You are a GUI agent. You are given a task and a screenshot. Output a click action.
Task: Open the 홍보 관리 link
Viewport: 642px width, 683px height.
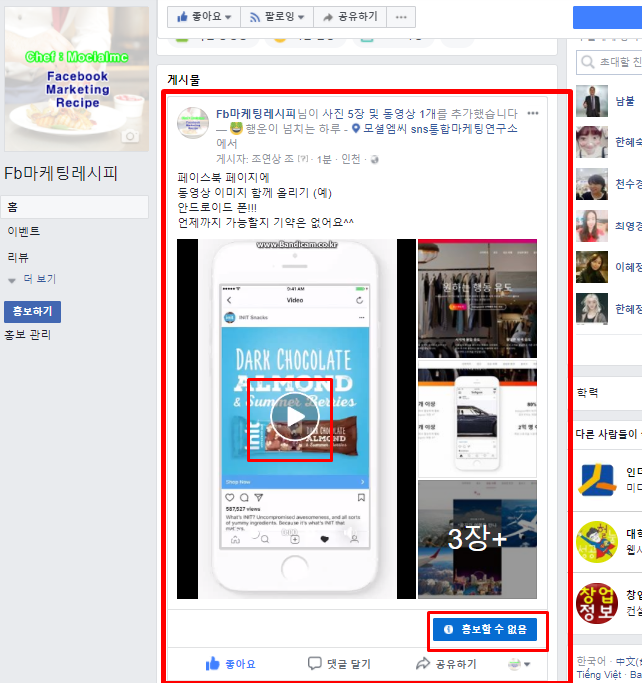coord(27,335)
